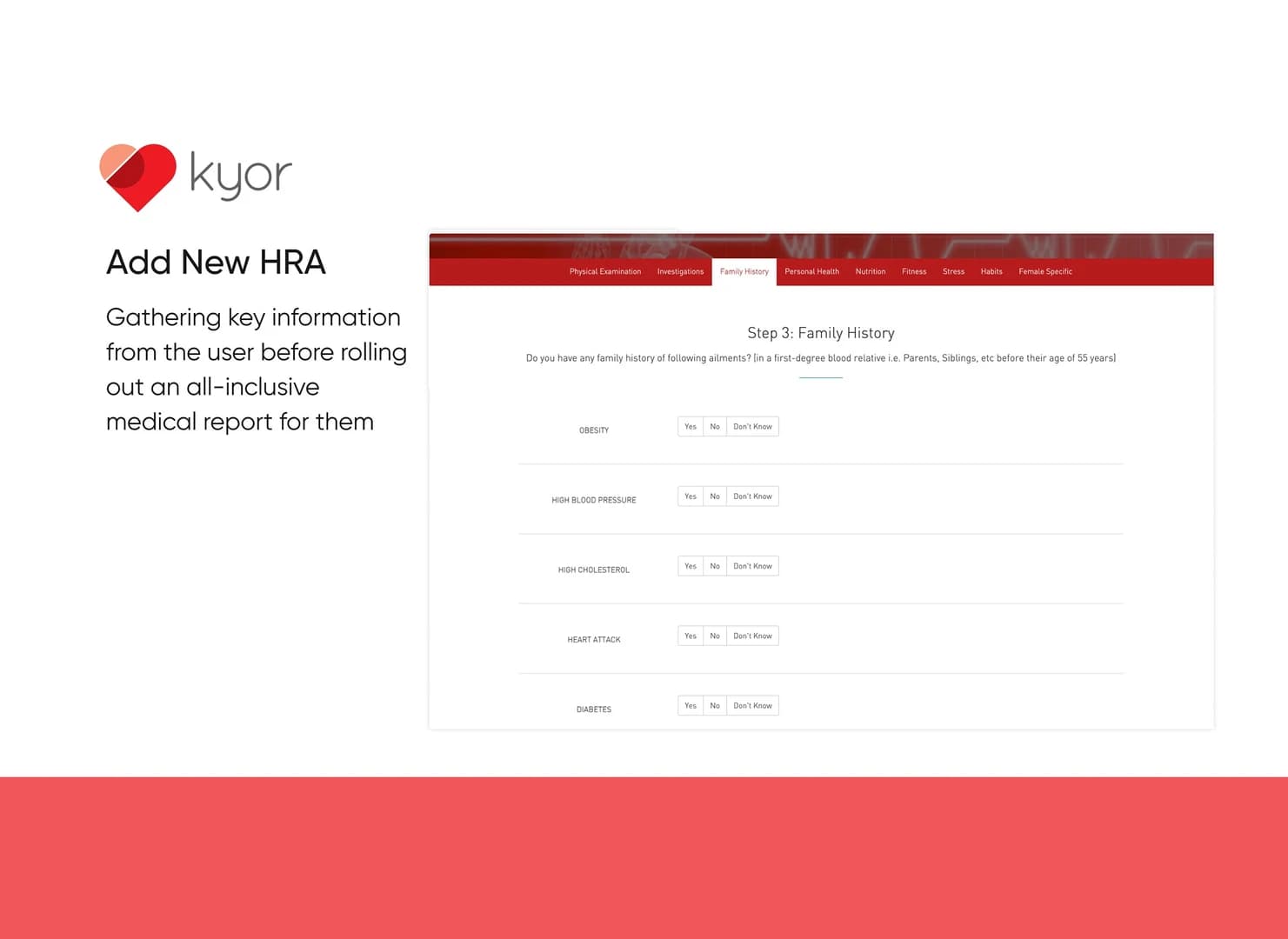
Task: Choose Yes for Obesity
Action: tap(691, 427)
